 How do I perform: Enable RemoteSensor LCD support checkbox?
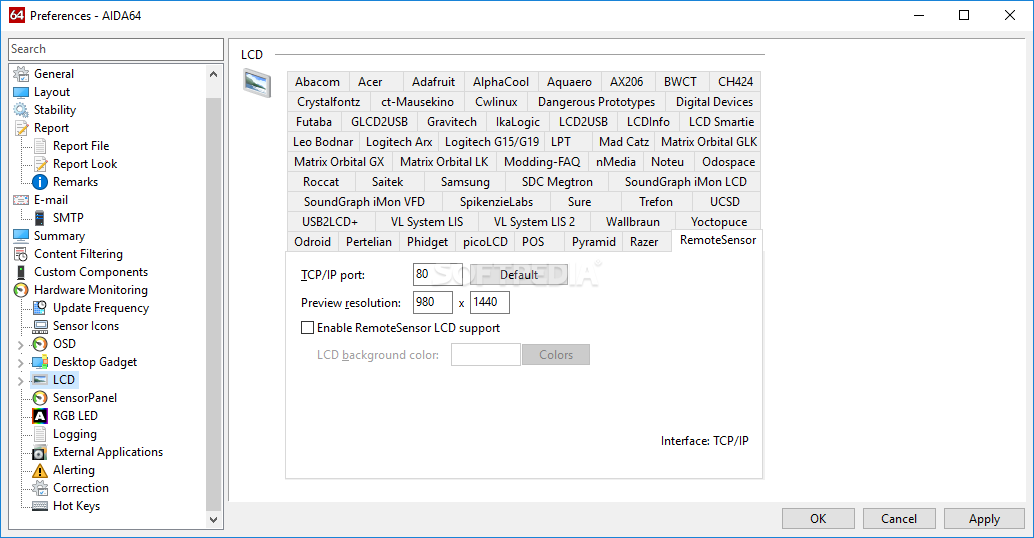click(x=307, y=328)
